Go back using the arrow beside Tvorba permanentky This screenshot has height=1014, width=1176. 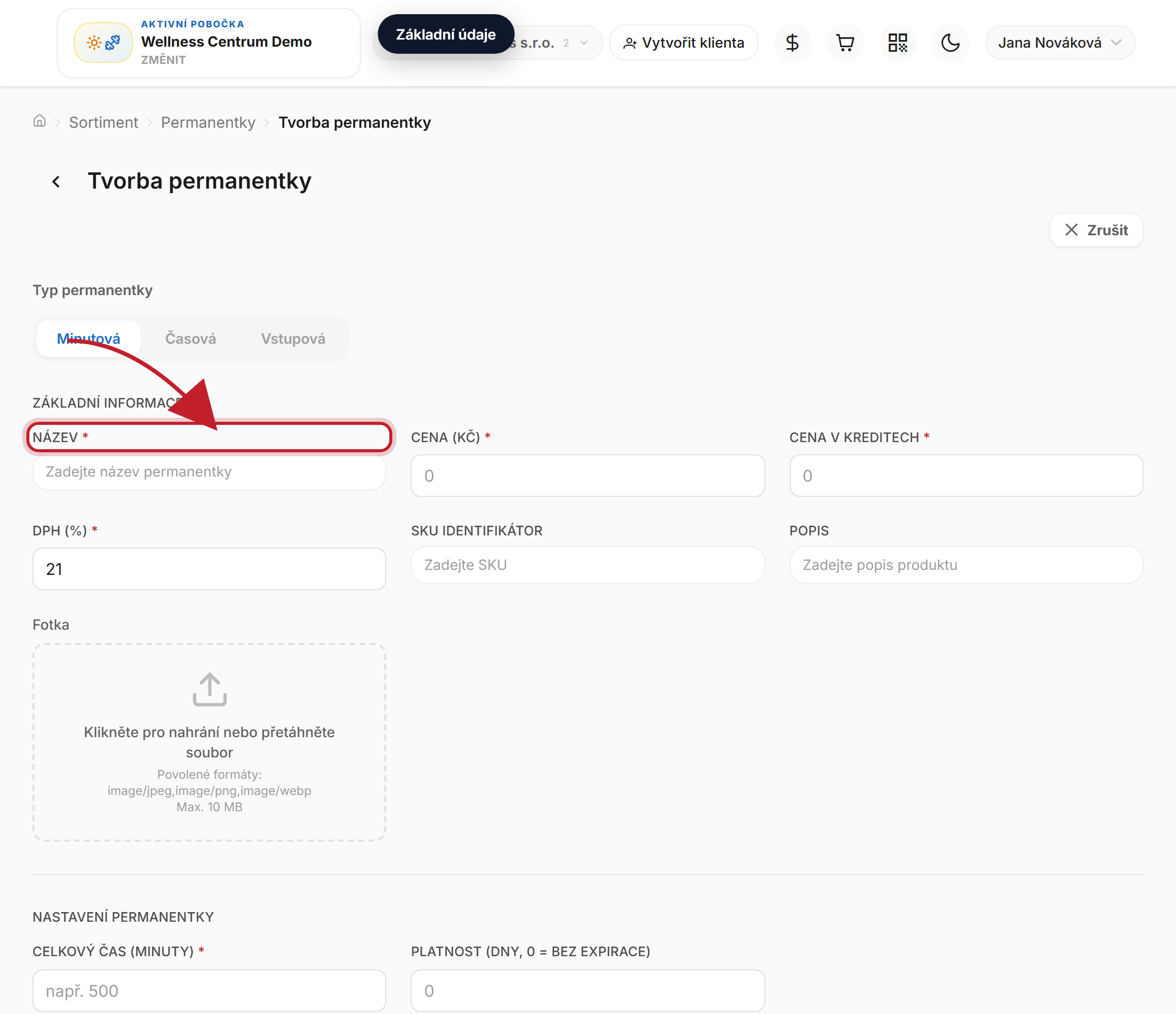tap(56, 182)
